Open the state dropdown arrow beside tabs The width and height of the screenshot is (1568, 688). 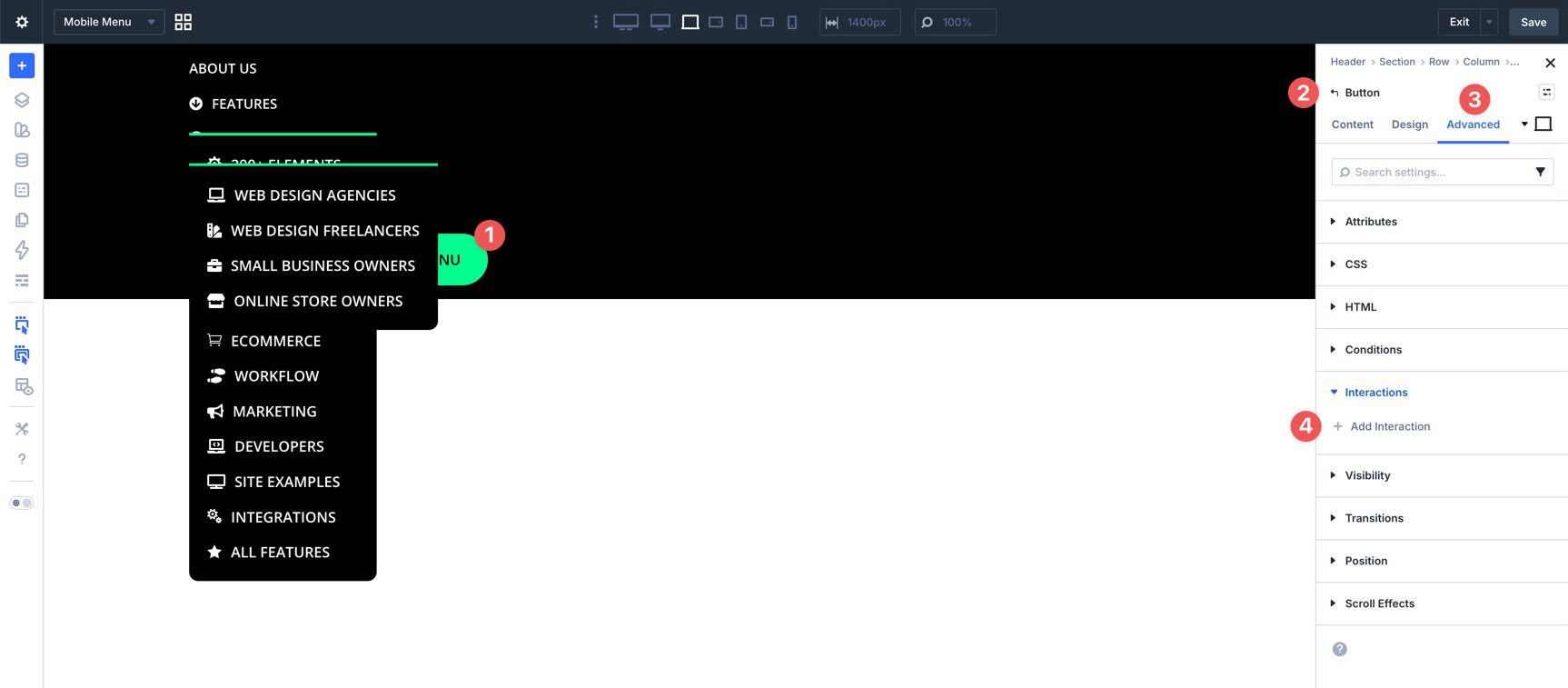(1523, 124)
